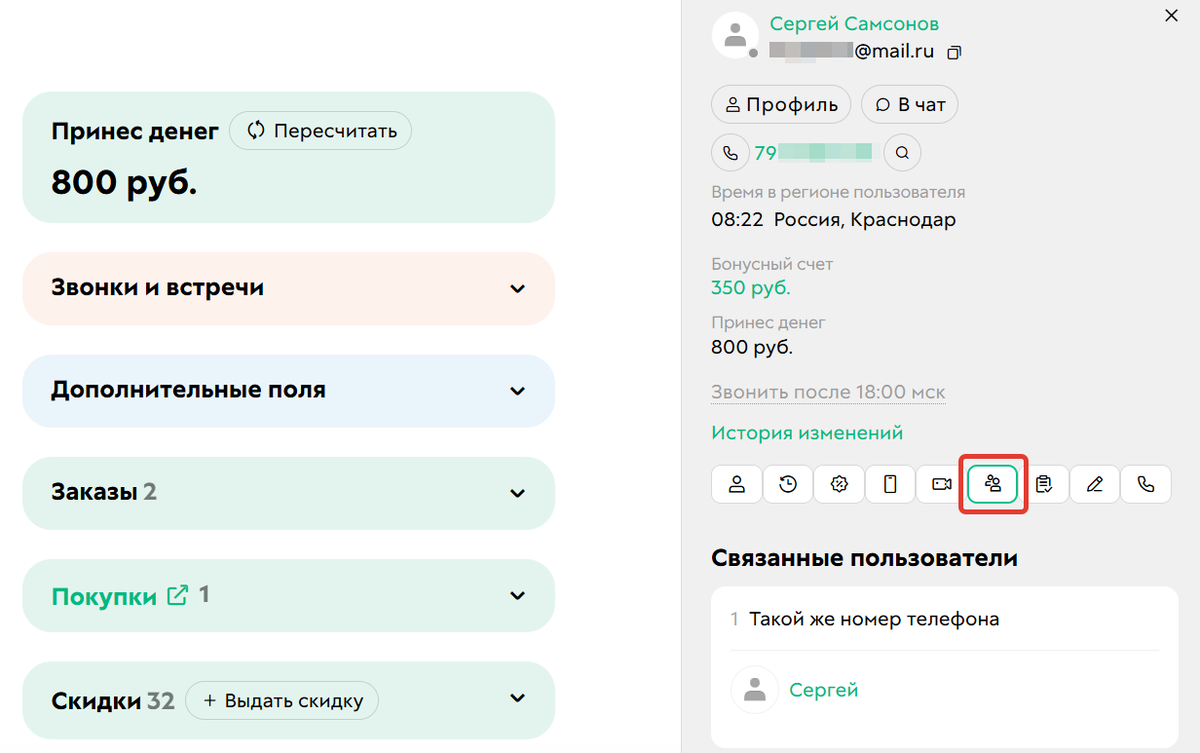Open История изменений link
1200x753 pixels.
[806, 432]
